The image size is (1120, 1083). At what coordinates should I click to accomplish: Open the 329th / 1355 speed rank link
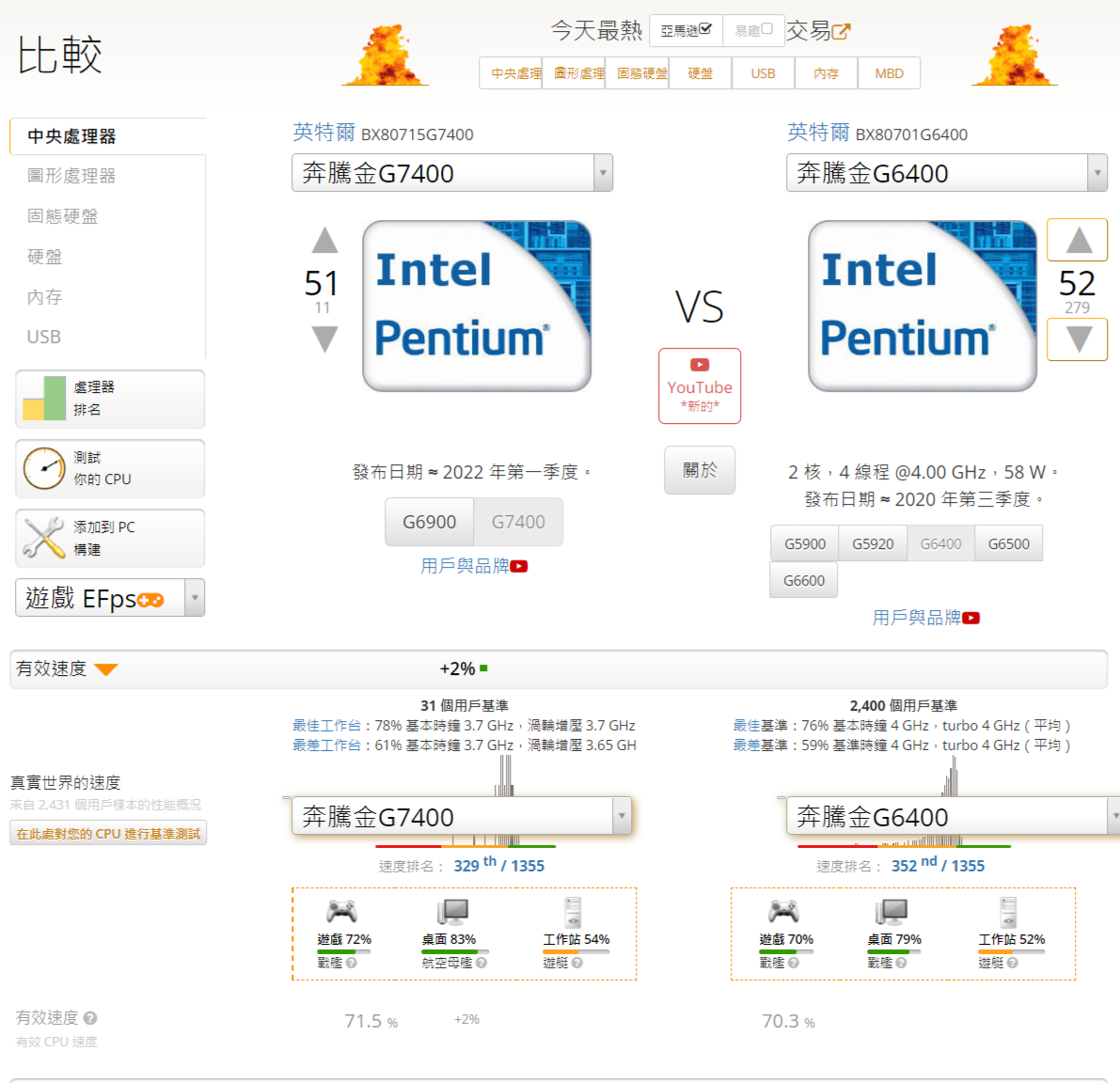498,865
